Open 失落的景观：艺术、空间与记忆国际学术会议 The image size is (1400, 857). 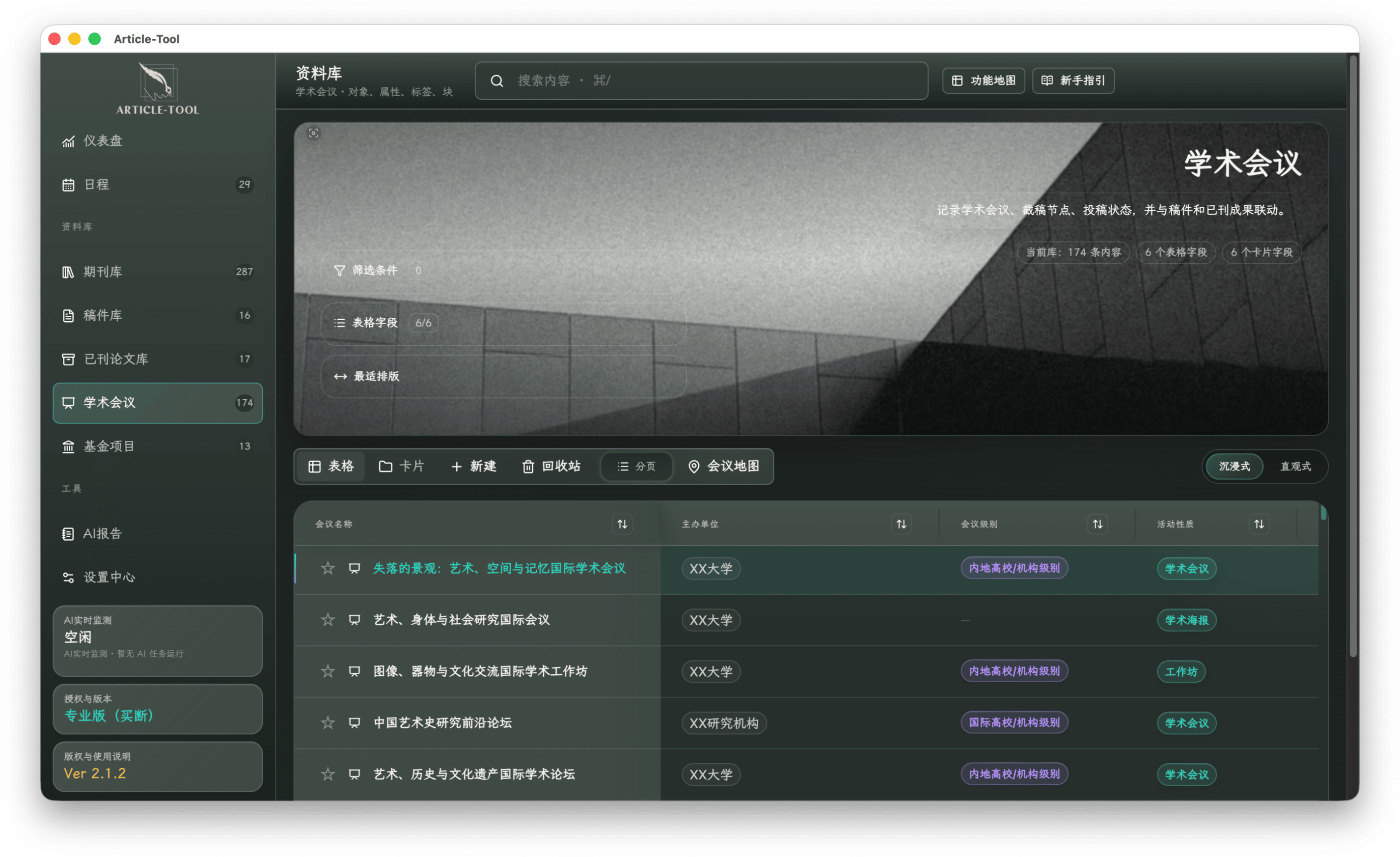(499, 568)
